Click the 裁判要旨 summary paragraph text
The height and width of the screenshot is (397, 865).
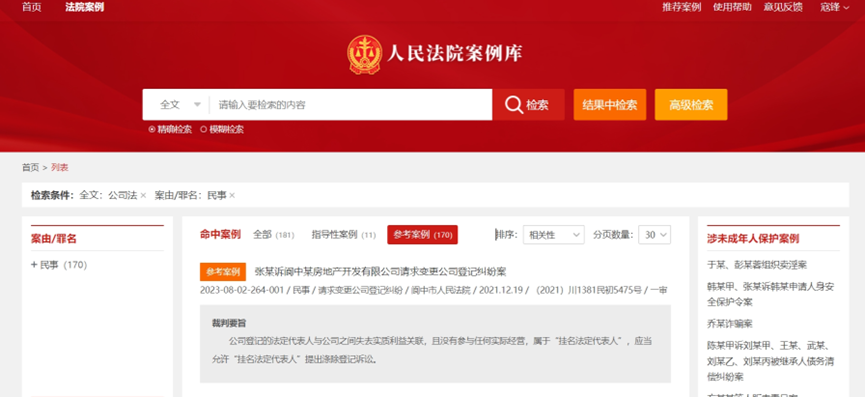432,350
